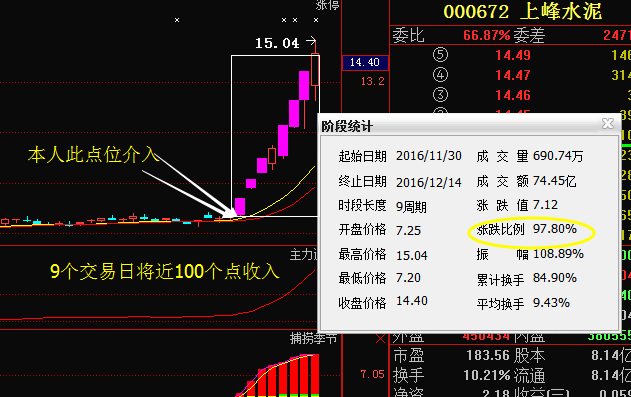Click the 14.40 price label on axis
Image resolution: width=631 pixels, height=397 pixels.
coord(365,63)
